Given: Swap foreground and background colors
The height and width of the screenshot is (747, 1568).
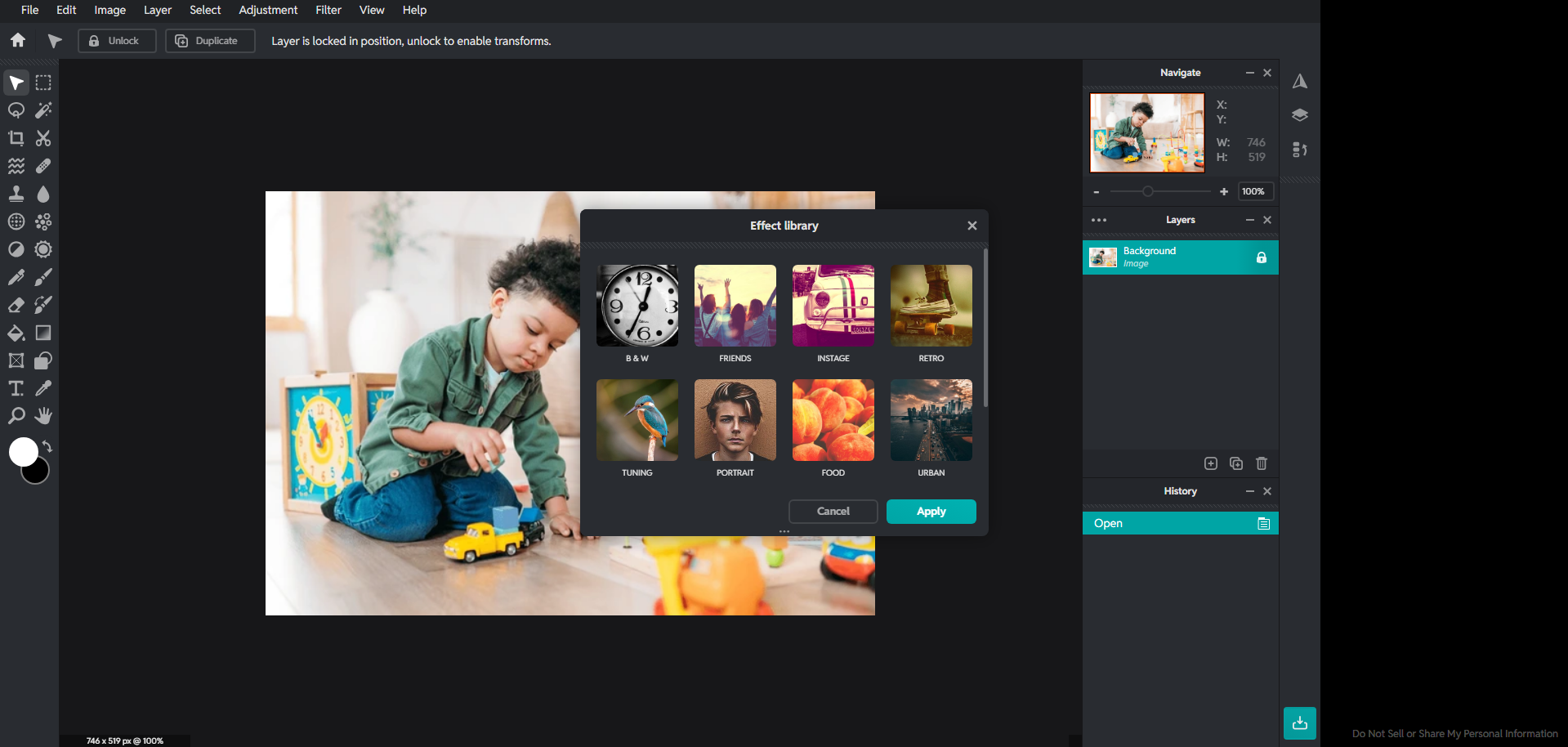Looking at the screenshot, I should click(x=47, y=446).
